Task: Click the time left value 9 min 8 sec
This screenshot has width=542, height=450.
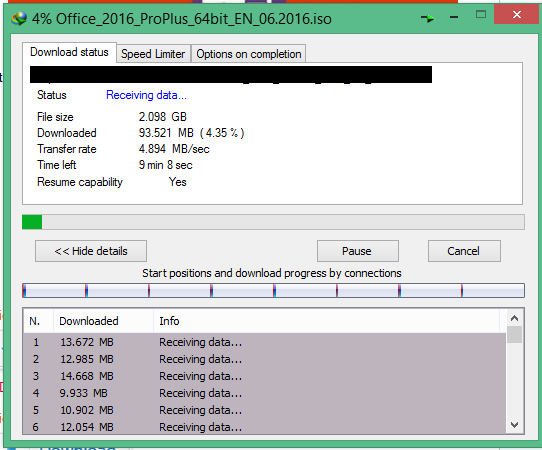Action: tap(166, 165)
